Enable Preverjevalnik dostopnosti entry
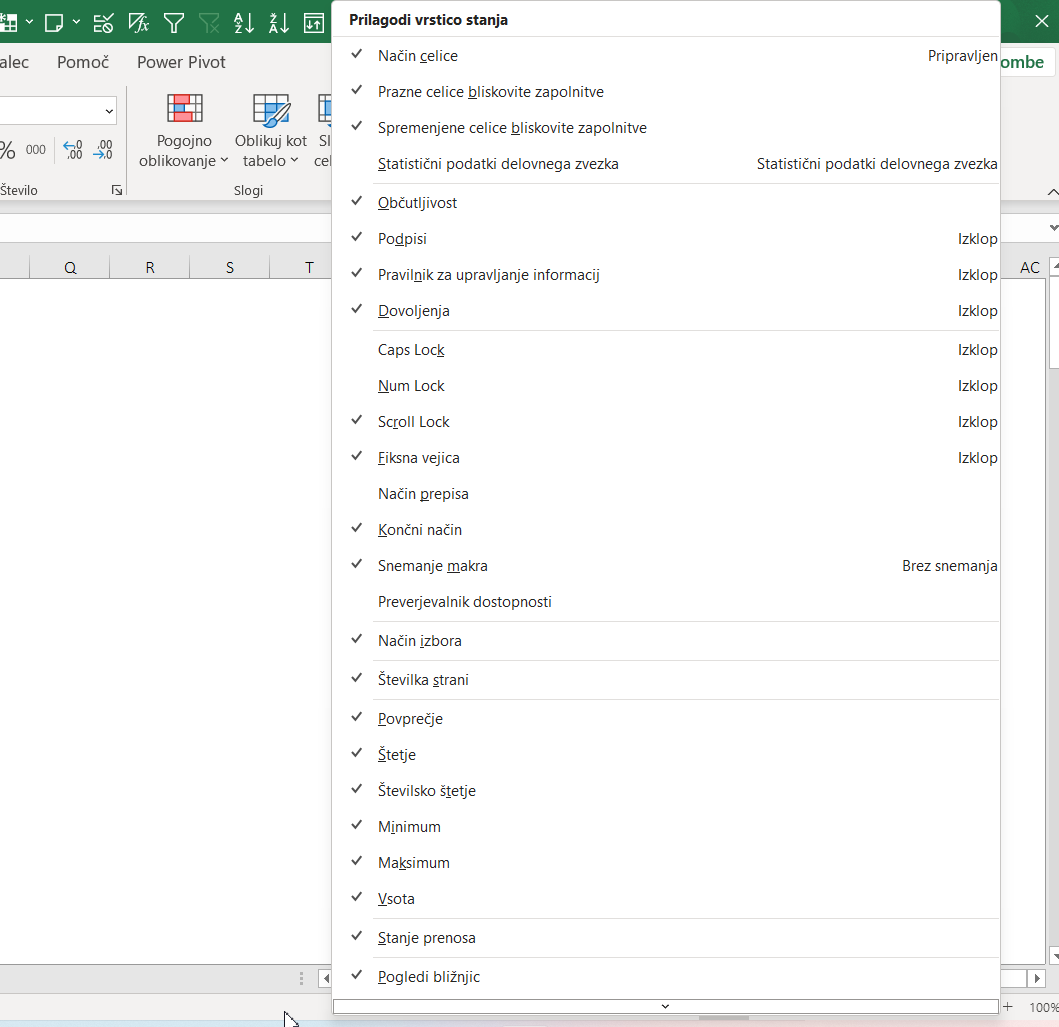The width and height of the screenshot is (1059, 1027). pos(666,602)
